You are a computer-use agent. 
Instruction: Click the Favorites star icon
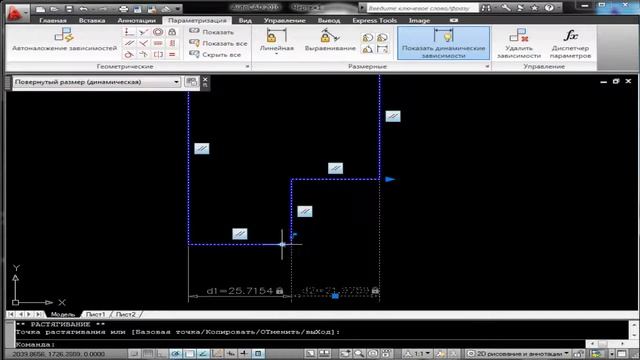pos(535,8)
